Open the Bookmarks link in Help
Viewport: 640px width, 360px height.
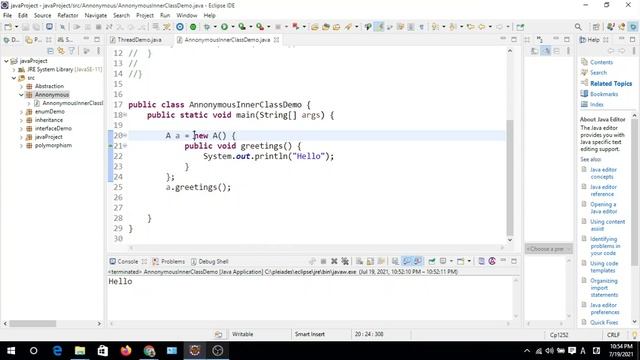pos(604,94)
